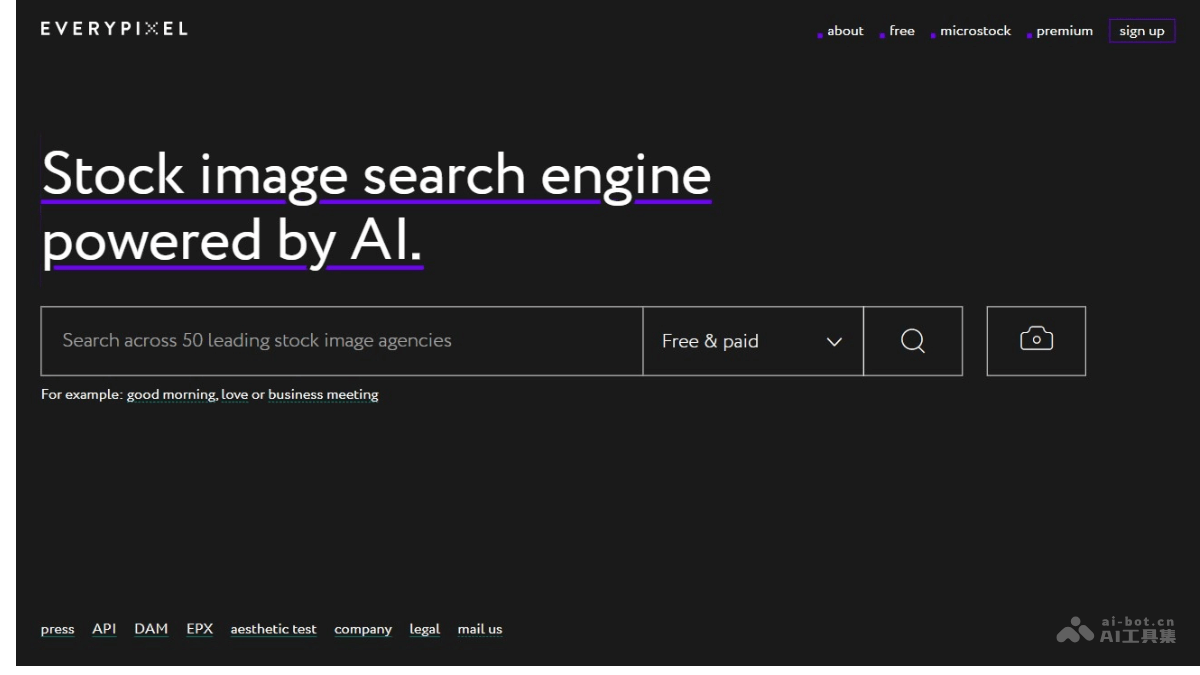Open the premium section
This screenshot has width=1200, height=675.
[x=1064, y=31]
